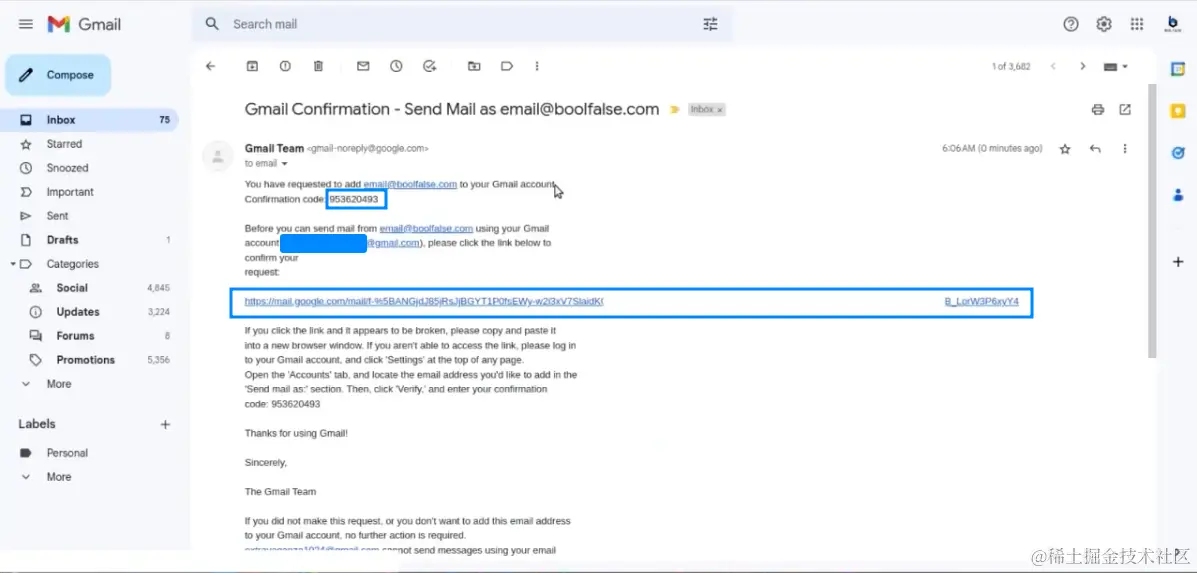
Task: Get add-ons with side panel plus
Action: coord(1178,262)
